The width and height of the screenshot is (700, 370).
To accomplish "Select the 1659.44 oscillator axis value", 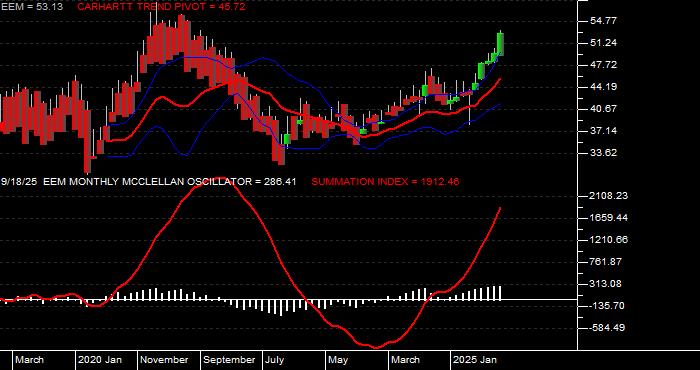I will coord(608,218).
